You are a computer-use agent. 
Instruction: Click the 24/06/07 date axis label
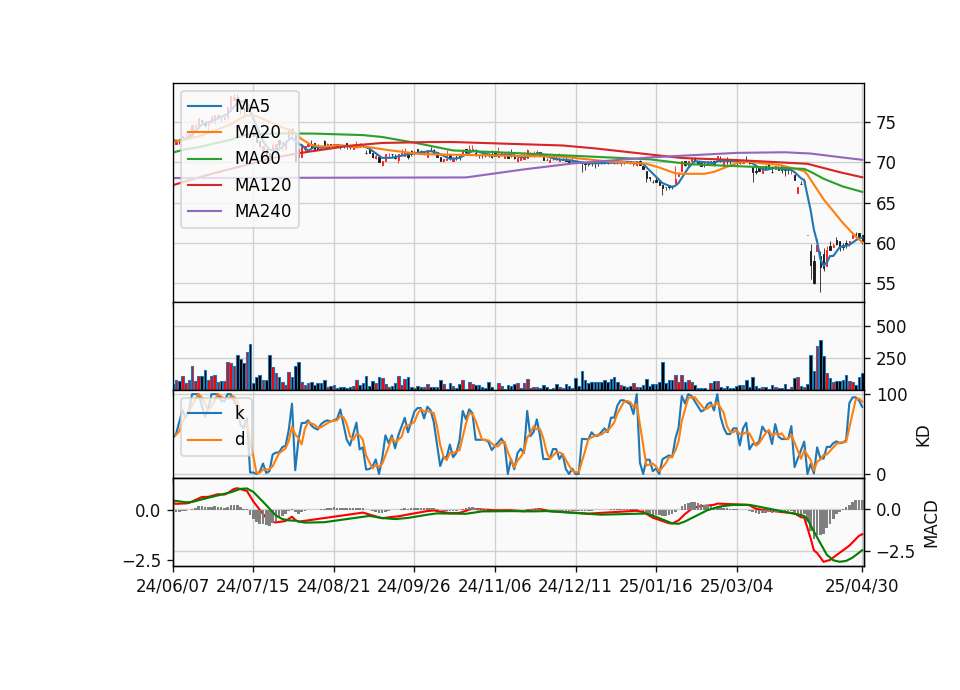pos(173,586)
